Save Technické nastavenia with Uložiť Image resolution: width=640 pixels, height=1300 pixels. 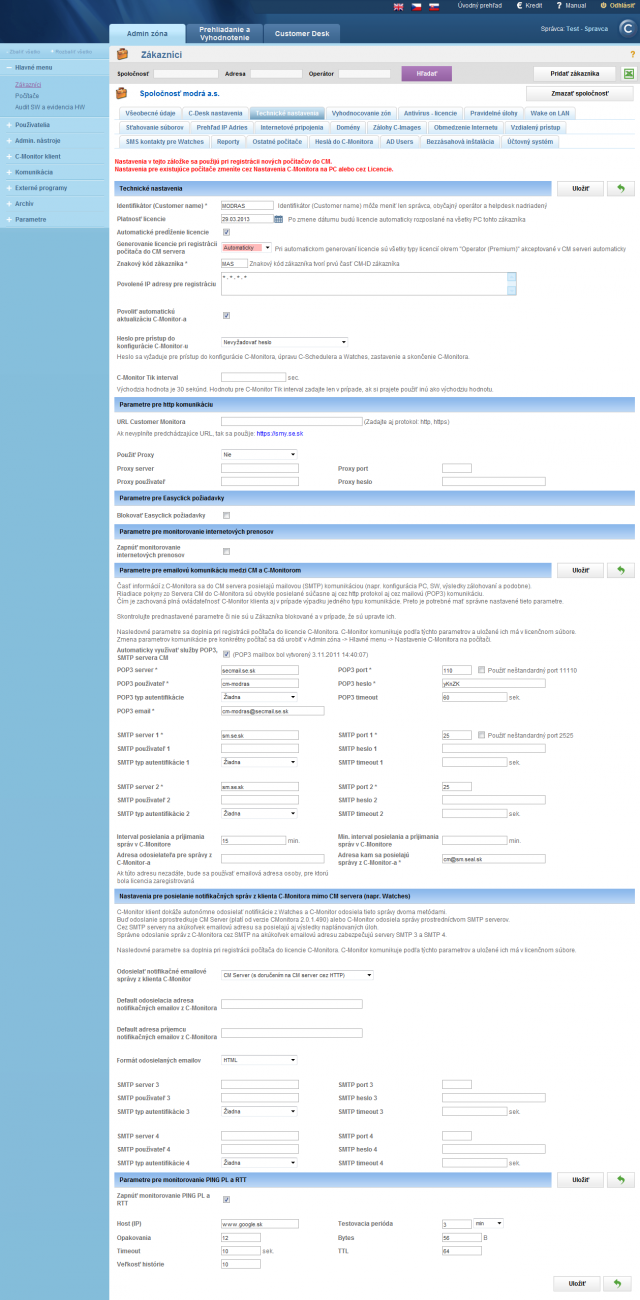click(x=579, y=188)
